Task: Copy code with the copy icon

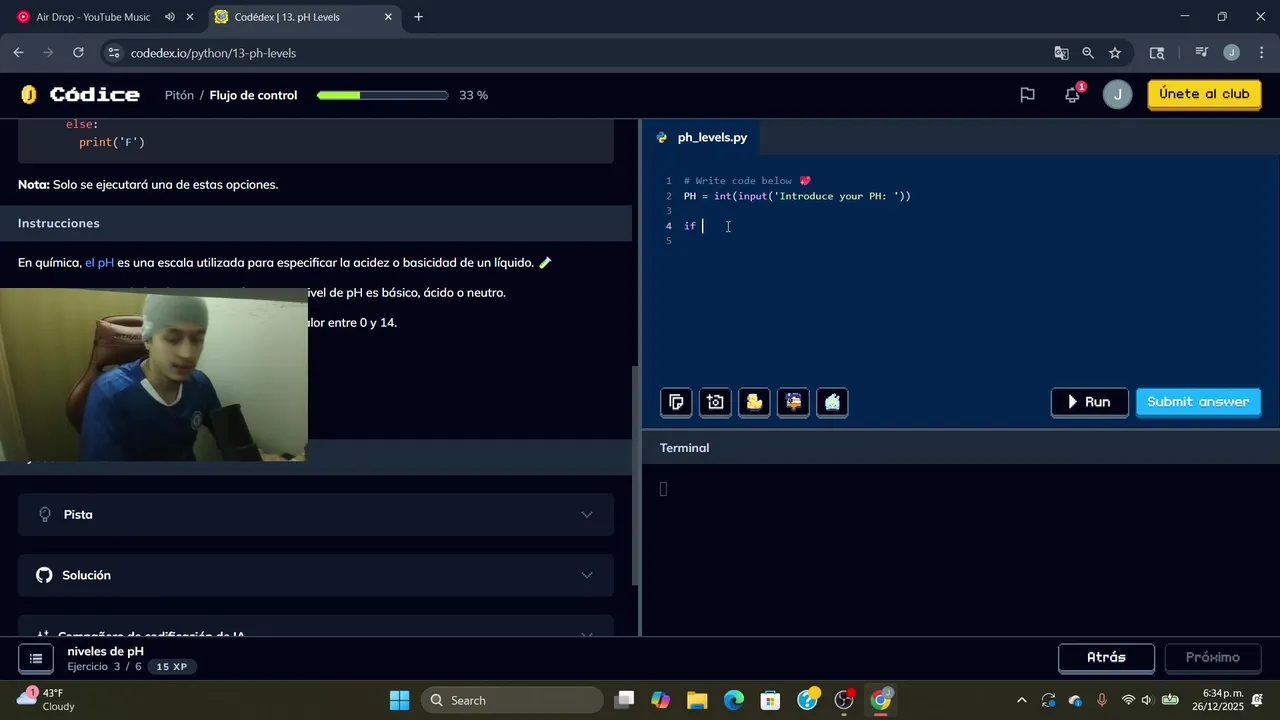Action: point(677,402)
